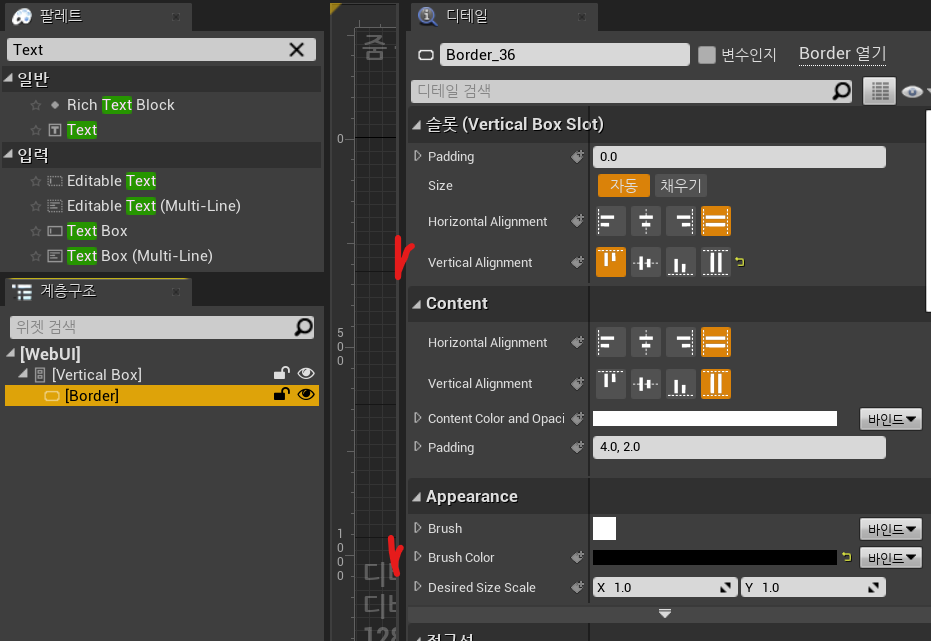Open the property matrix grid view icon
The width and height of the screenshot is (931, 641).
[878, 91]
